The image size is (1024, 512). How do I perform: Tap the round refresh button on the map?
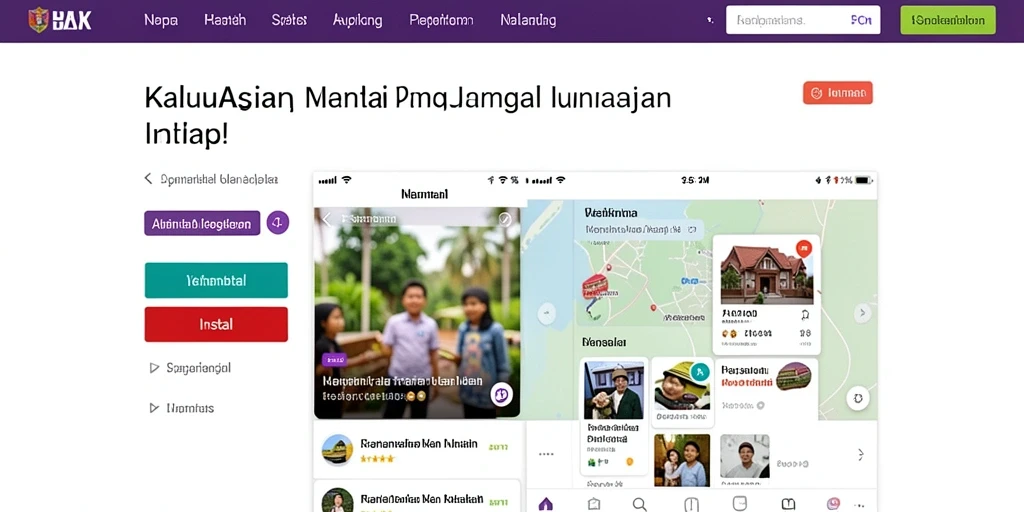pos(857,398)
